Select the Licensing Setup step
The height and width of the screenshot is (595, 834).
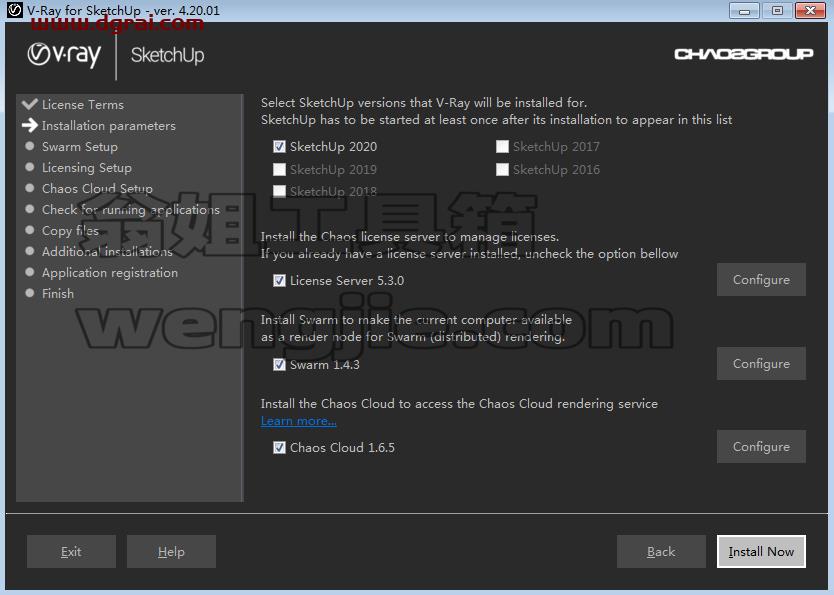point(87,167)
